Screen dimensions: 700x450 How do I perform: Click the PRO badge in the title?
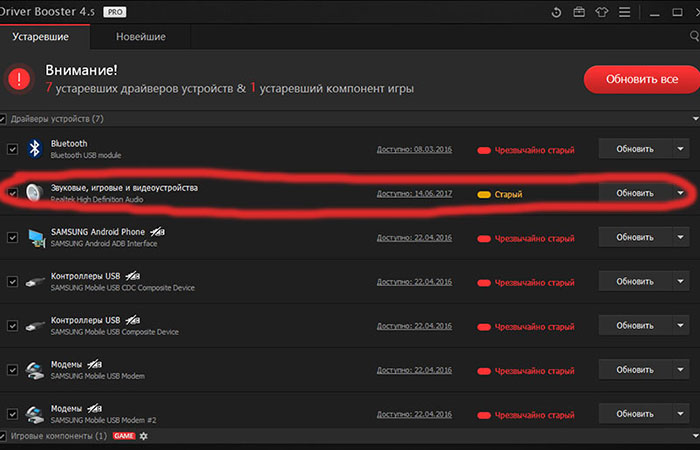115,12
